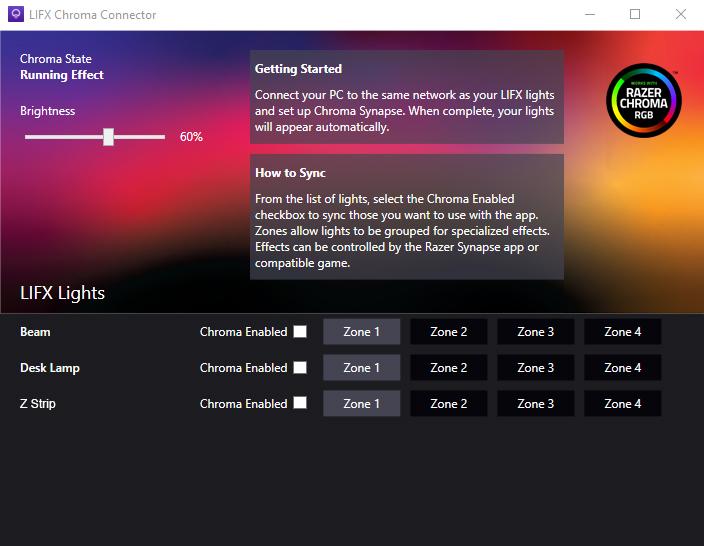This screenshot has height=546, width=704.
Task: Set Desk Lamp to Zone 3
Action: (x=536, y=368)
